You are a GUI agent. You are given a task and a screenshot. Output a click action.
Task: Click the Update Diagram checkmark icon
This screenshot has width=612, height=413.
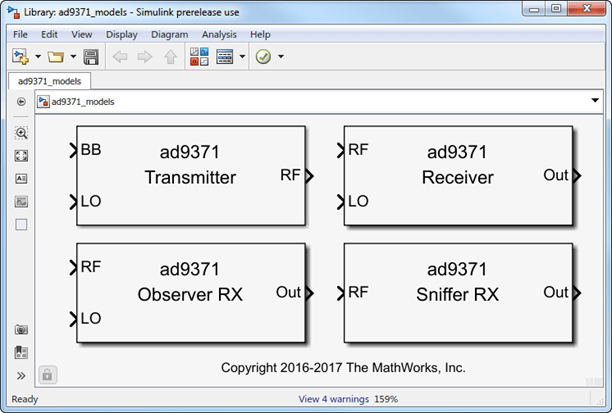point(263,57)
